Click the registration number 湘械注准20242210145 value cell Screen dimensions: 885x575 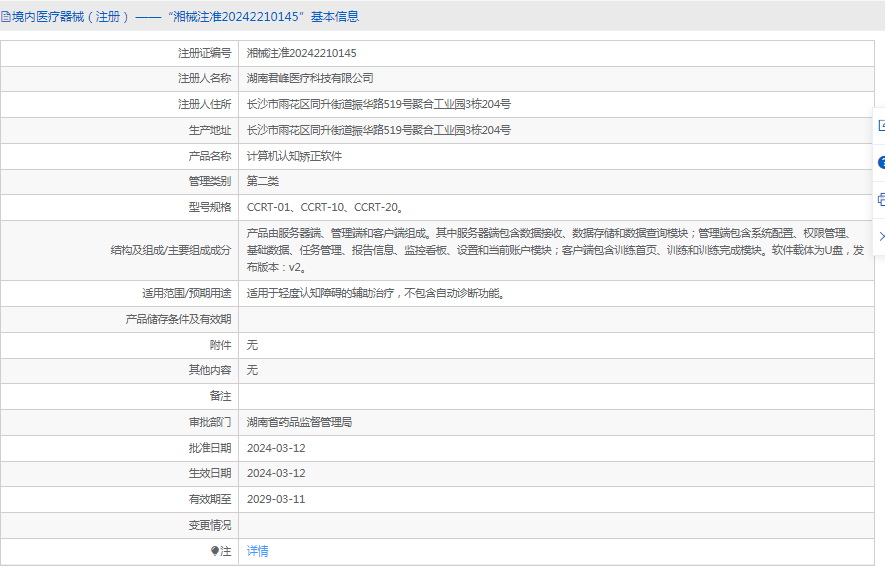click(x=301, y=53)
